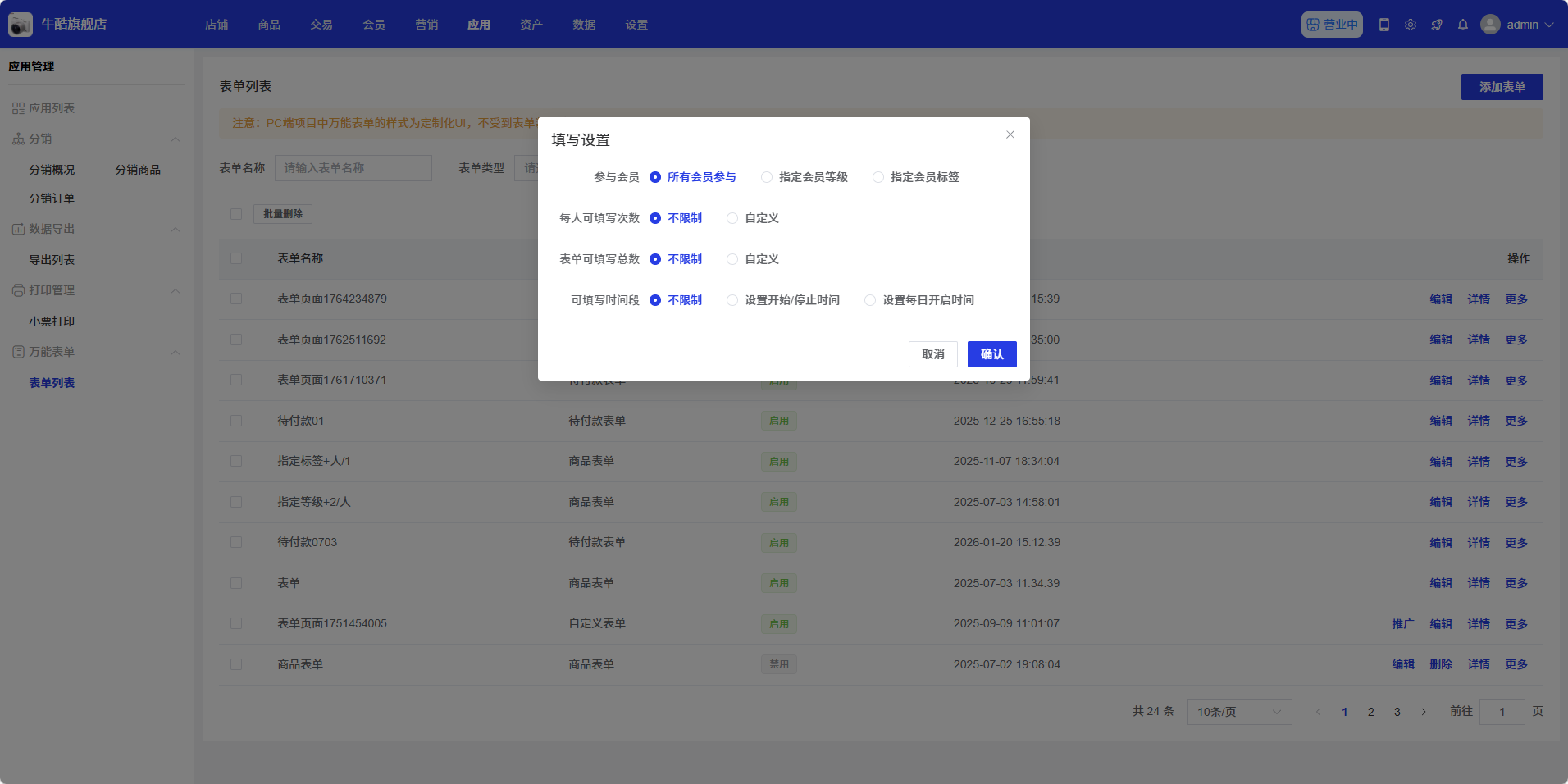Click the rocket icon in top bar
The image size is (1568, 784).
click(1437, 25)
